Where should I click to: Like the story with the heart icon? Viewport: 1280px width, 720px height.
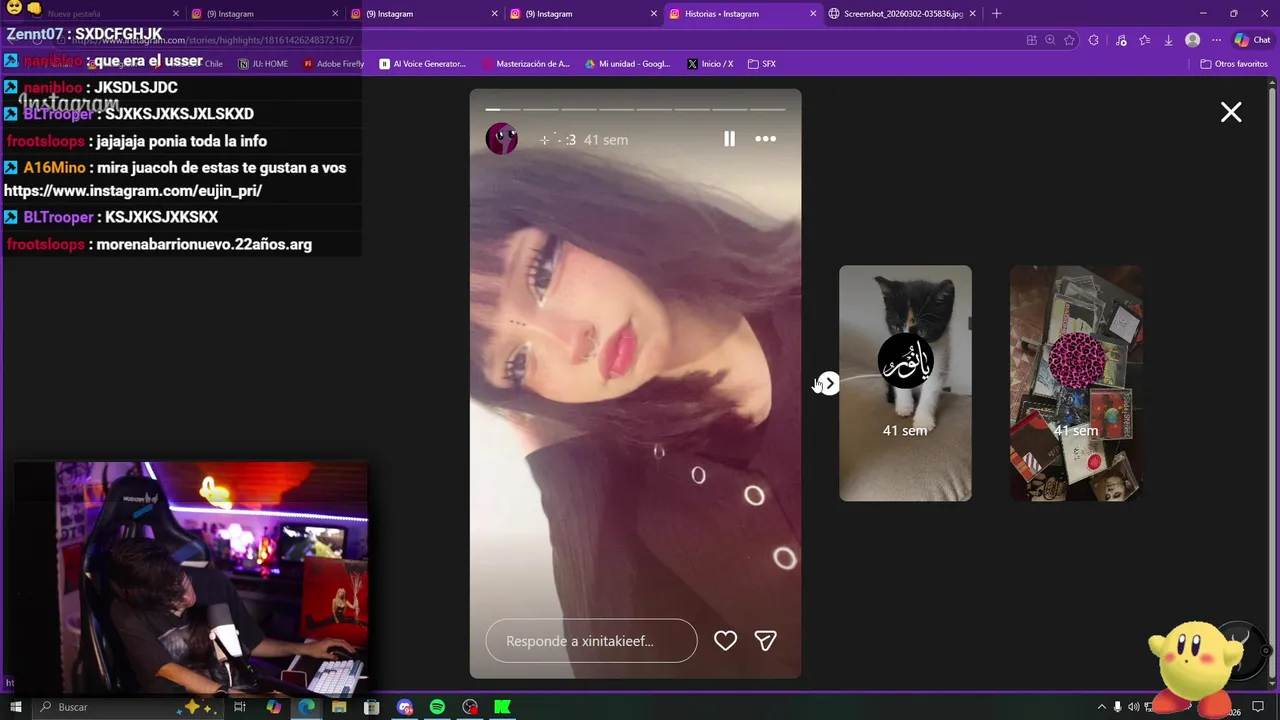coord(725,641)
